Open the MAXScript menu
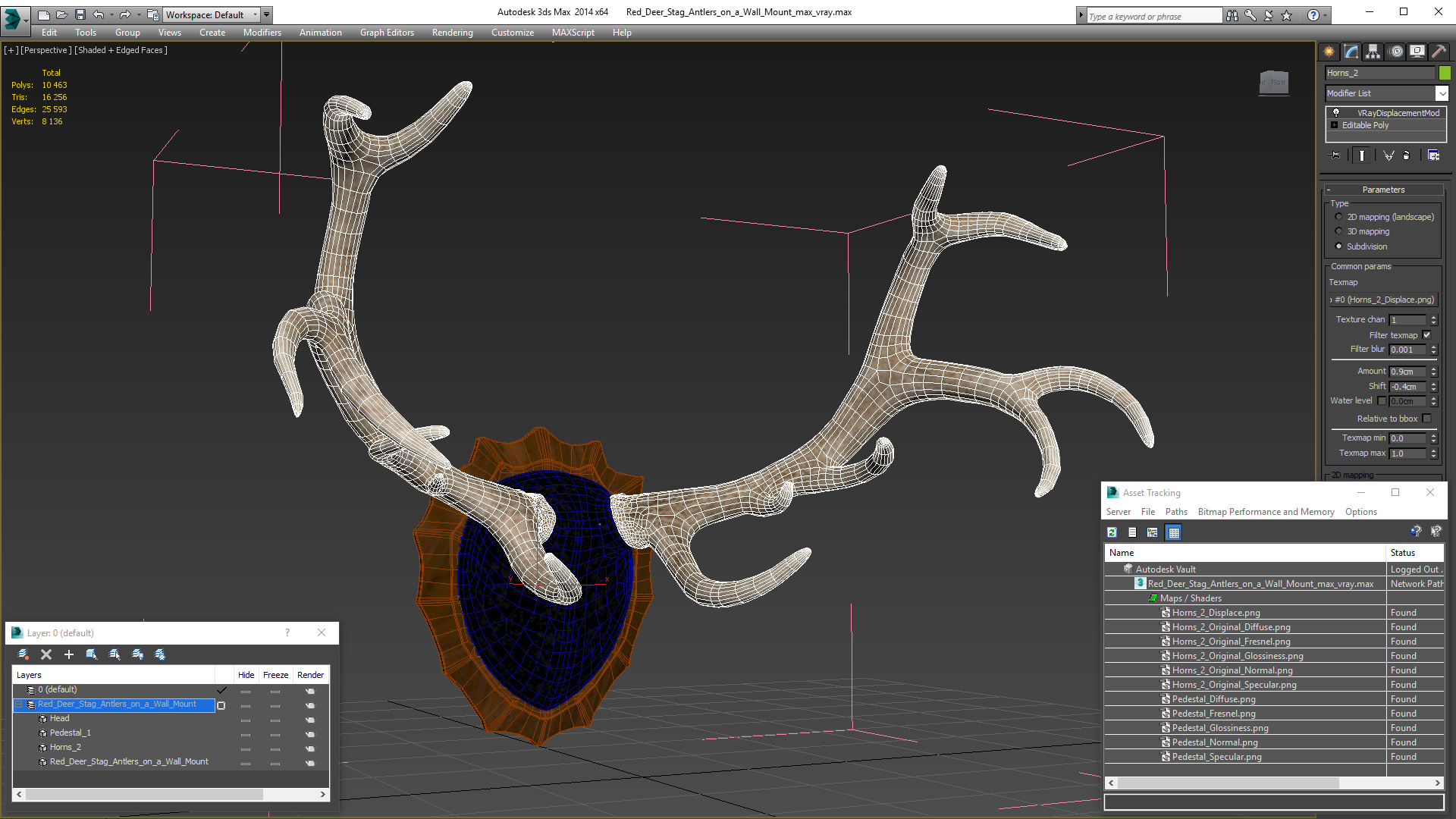1456x819 pixels. click(573, 33)
